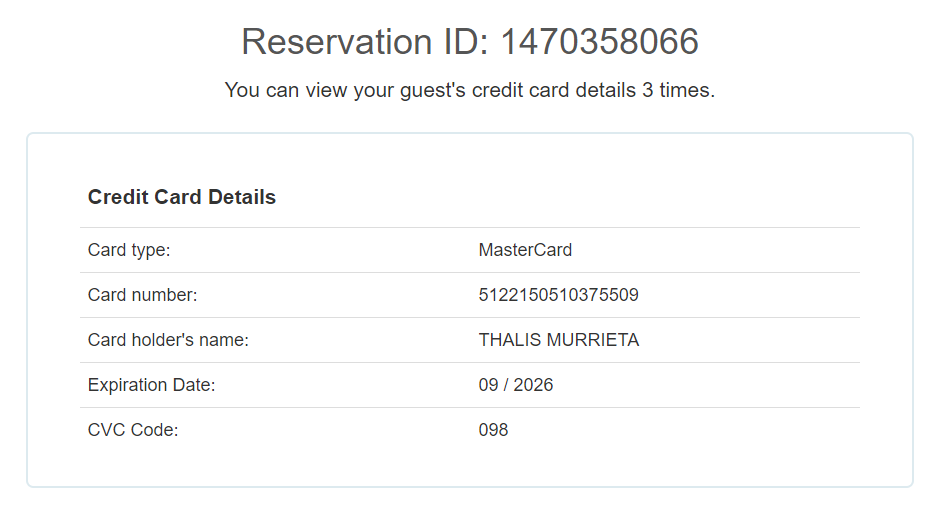Click the Reservation ID heading text
The image size is (943, 507).
pyautogui.click(x=469, y=42)
